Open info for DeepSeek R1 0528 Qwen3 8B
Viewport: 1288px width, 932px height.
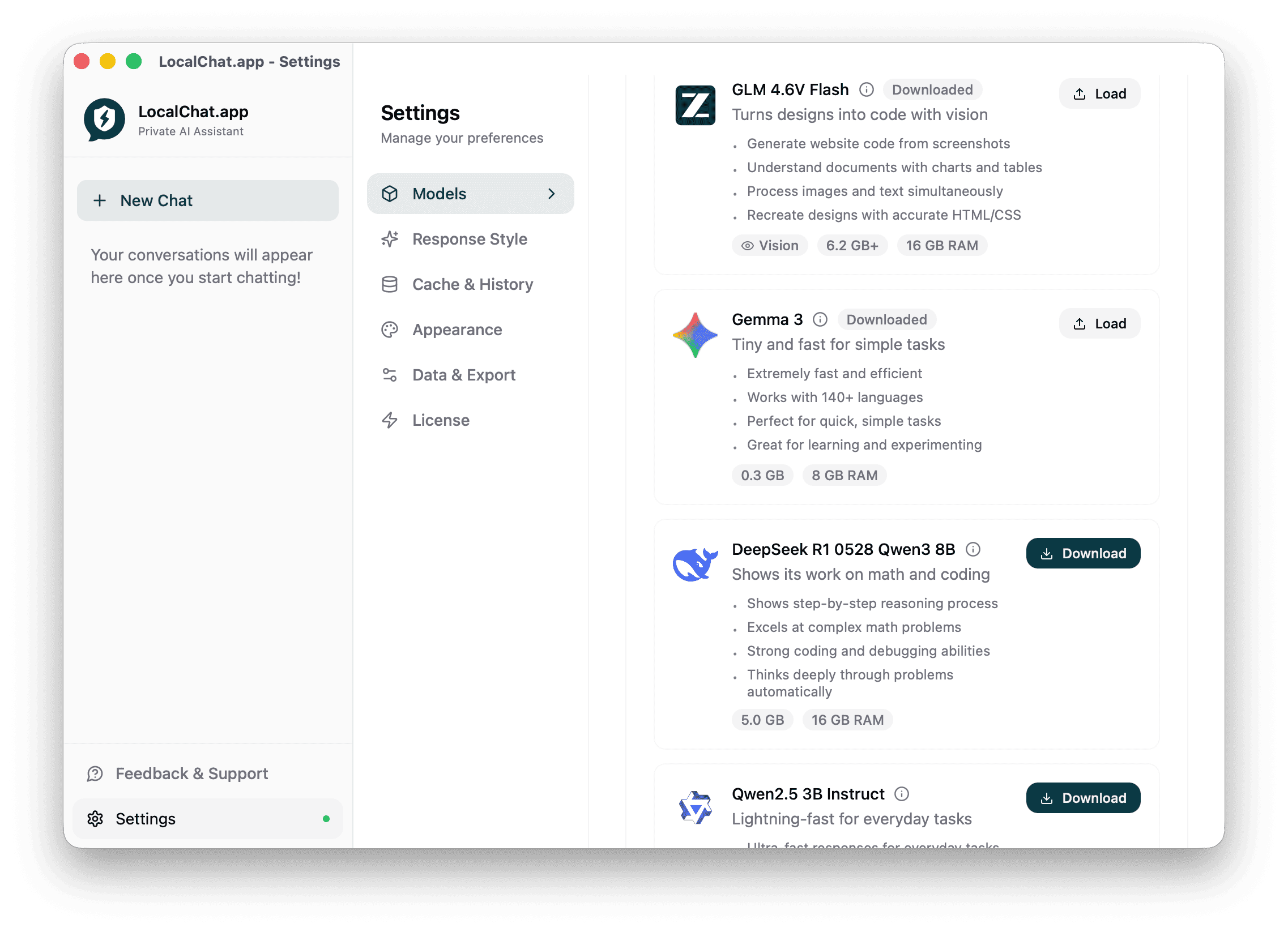[x=973, y=549]
